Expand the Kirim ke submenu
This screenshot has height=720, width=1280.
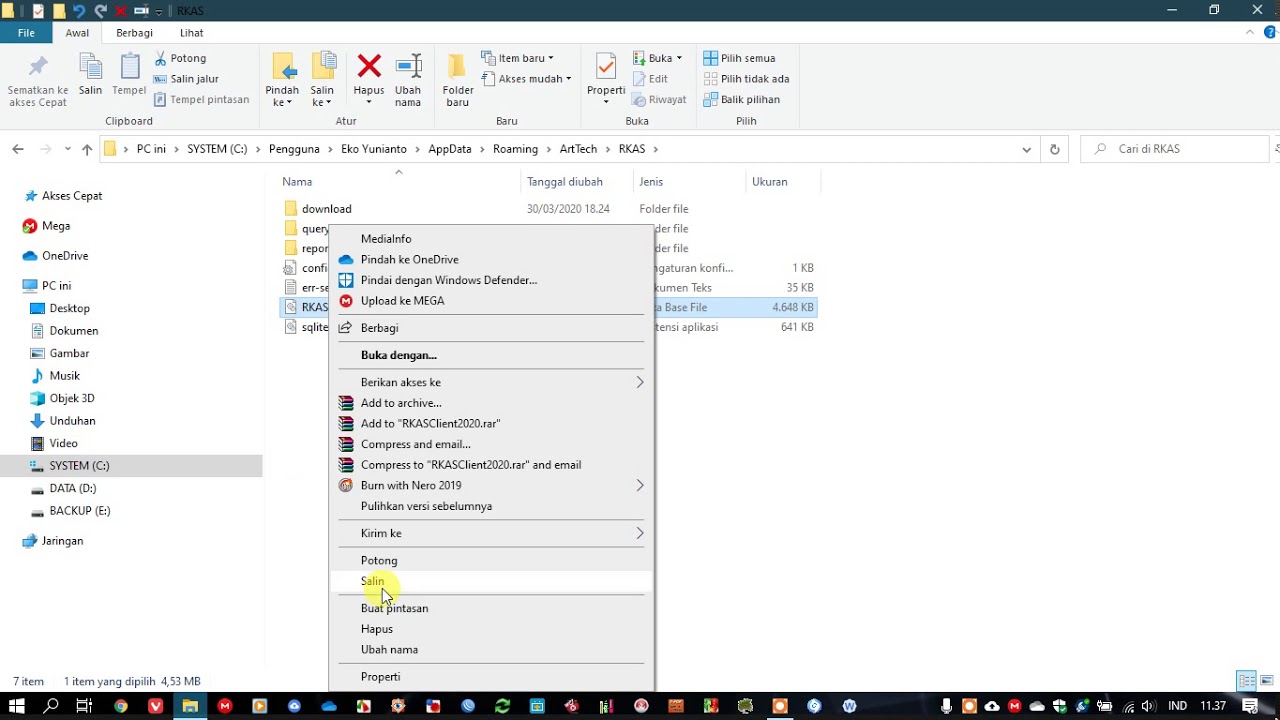pos(491,533)
